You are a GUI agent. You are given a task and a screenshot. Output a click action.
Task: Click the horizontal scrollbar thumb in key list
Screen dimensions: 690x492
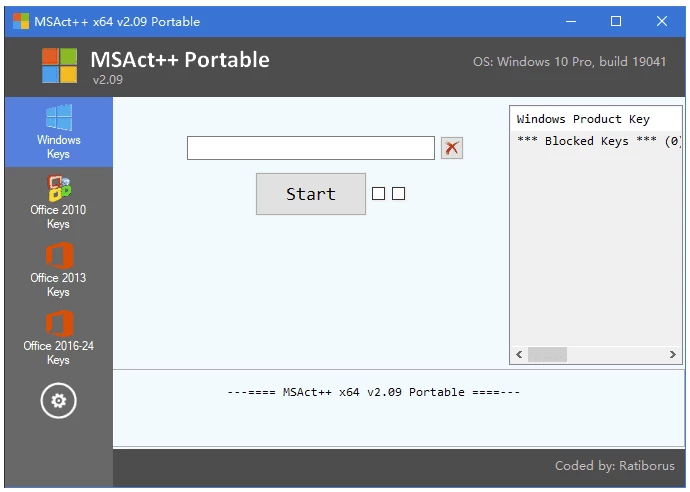[547, 355]
